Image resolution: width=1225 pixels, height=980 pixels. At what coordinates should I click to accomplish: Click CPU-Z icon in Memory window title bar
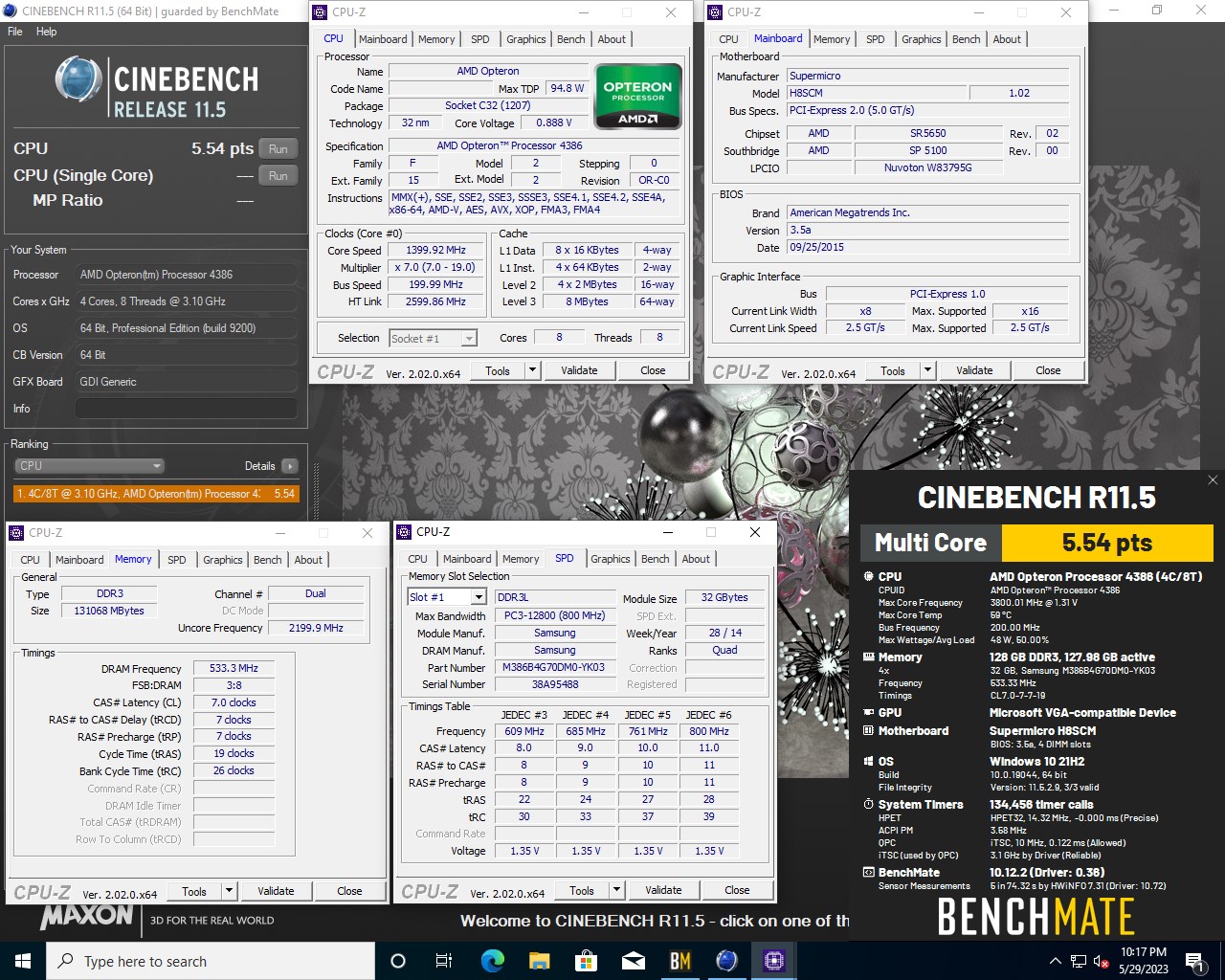pos(16,533)
